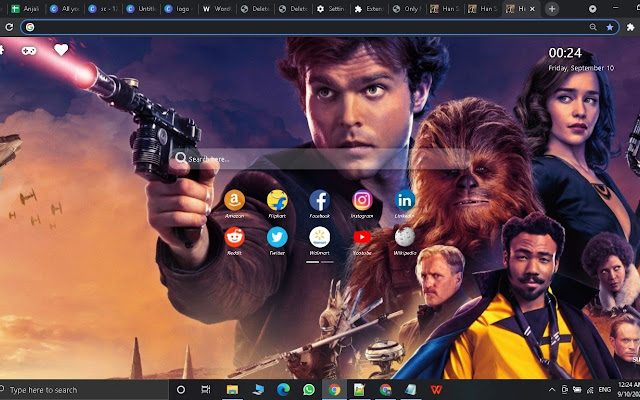Switch to the Anjali spreadsheet tab

point(26,9)
